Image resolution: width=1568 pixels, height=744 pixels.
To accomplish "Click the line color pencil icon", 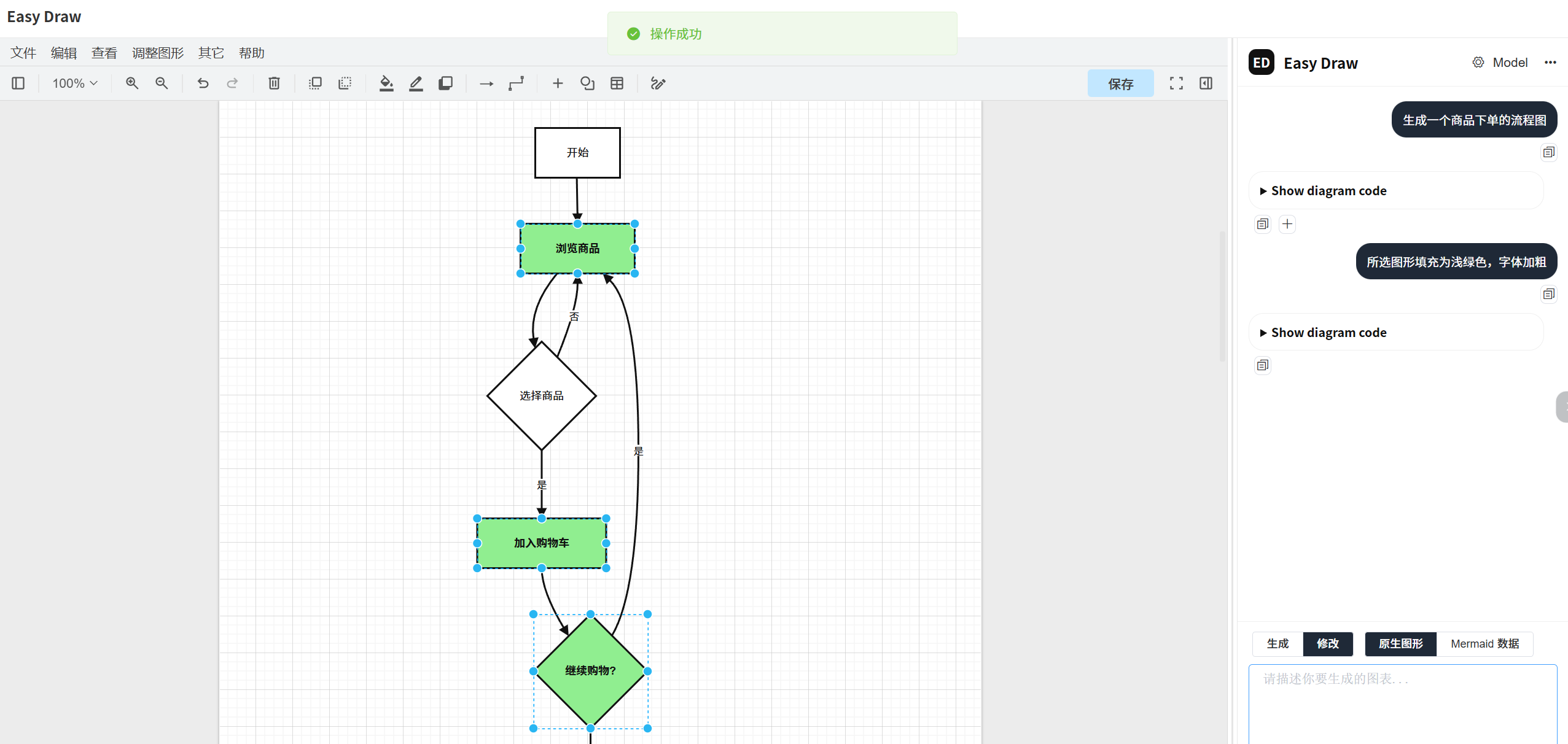I will 416,83.
